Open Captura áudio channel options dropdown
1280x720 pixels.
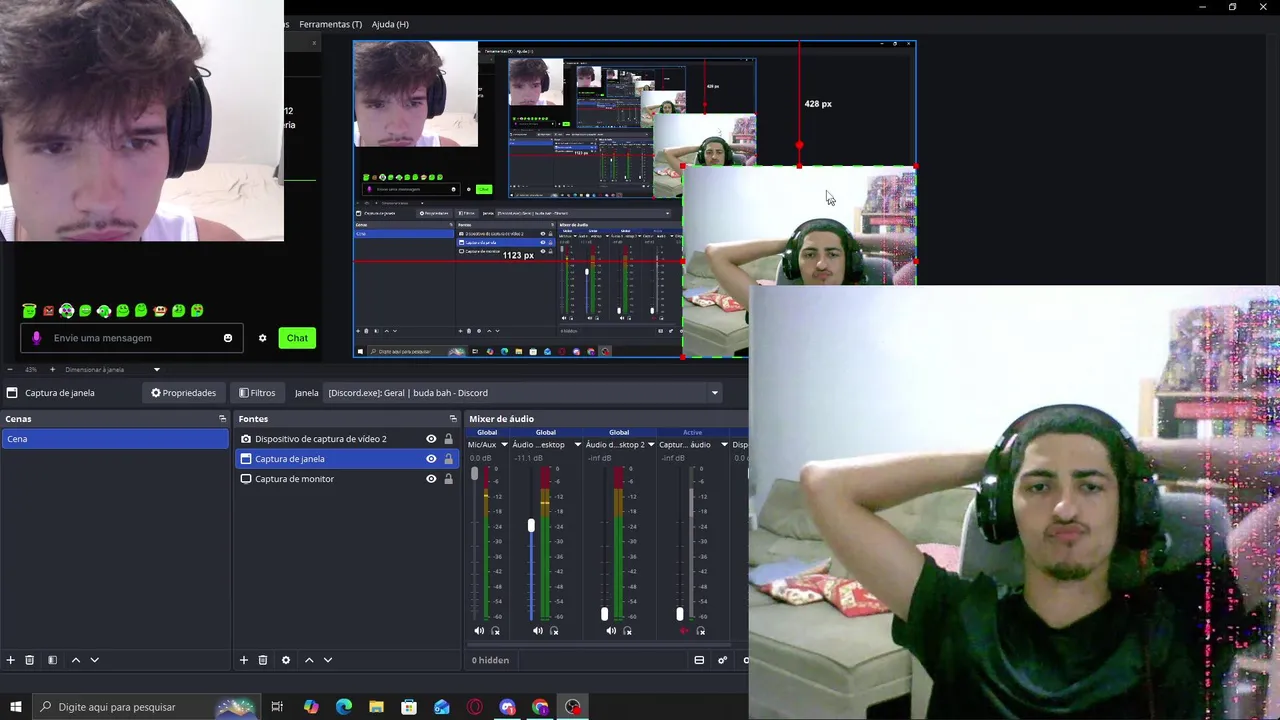coord(724,445)
